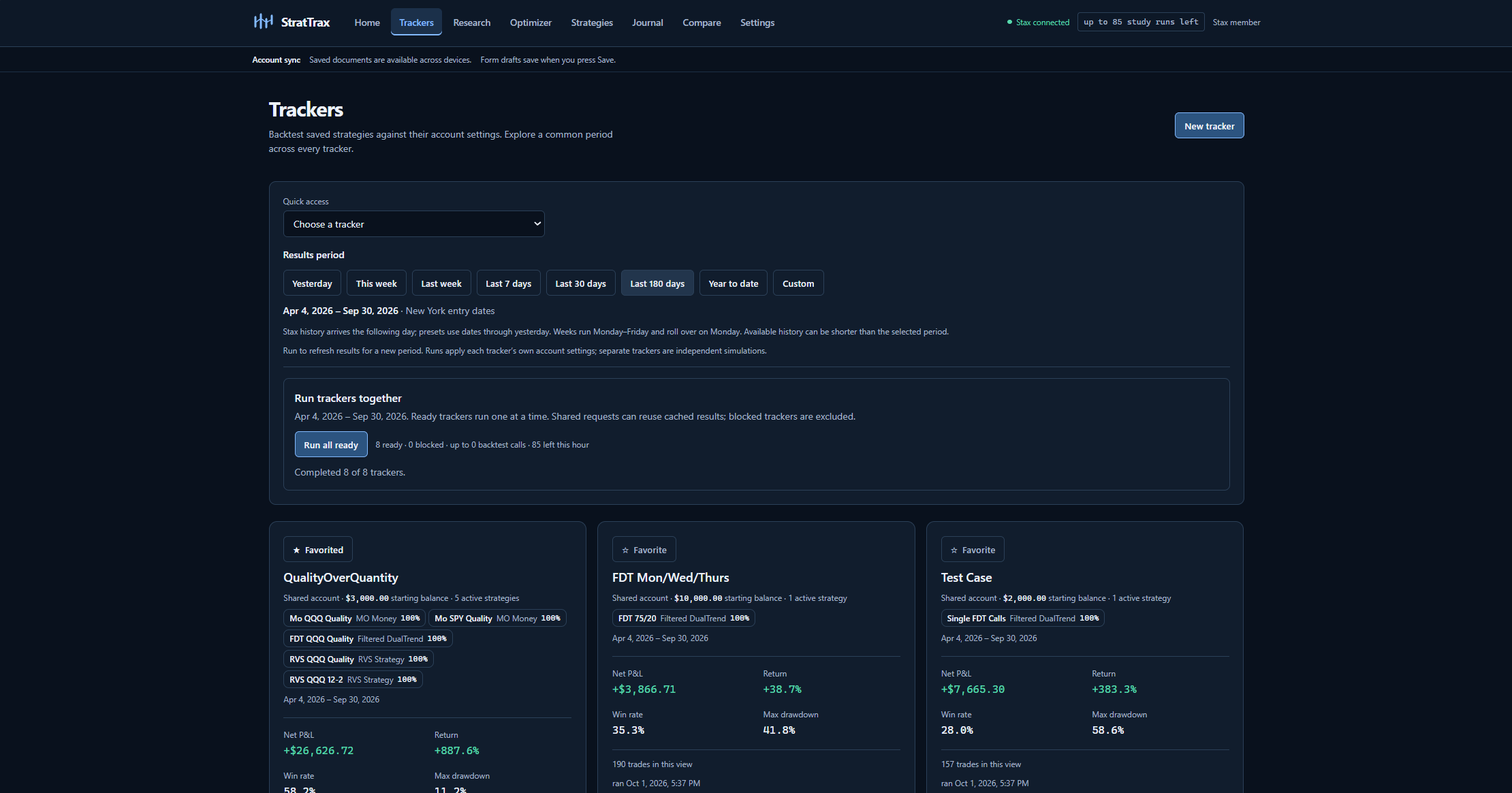Click the Mo SPY Quality strategy chip
Screen dimensions: 1512x793
[497, 619]
